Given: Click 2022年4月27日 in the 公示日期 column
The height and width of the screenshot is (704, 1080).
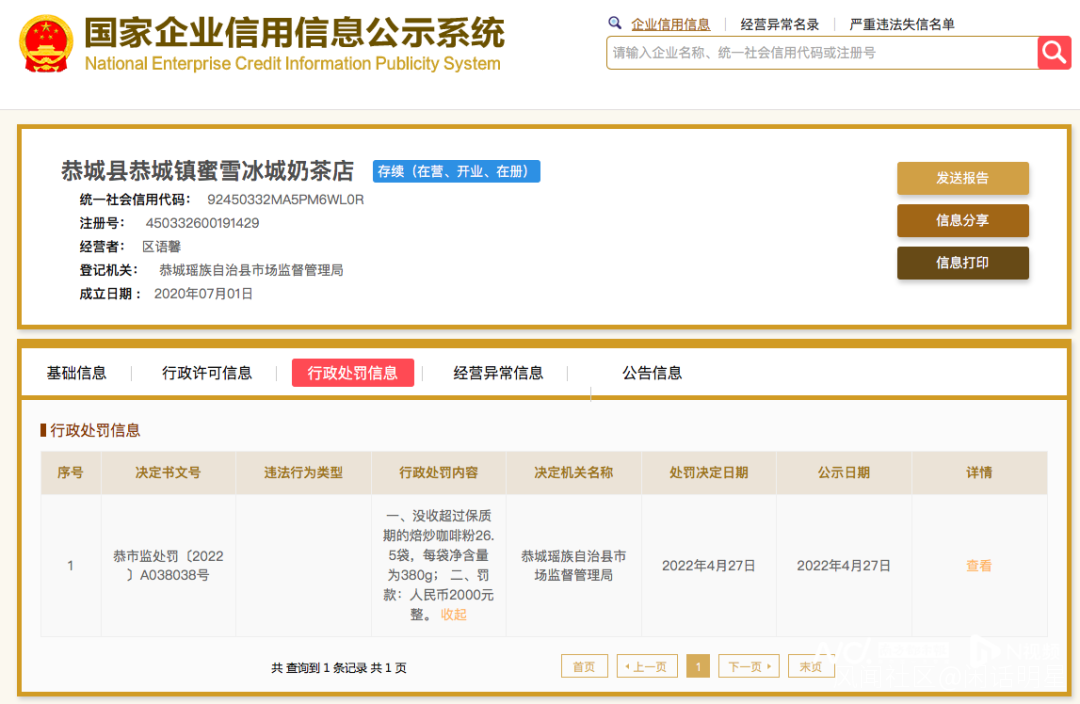Looking at the screenshot, I should click(843, 566).
